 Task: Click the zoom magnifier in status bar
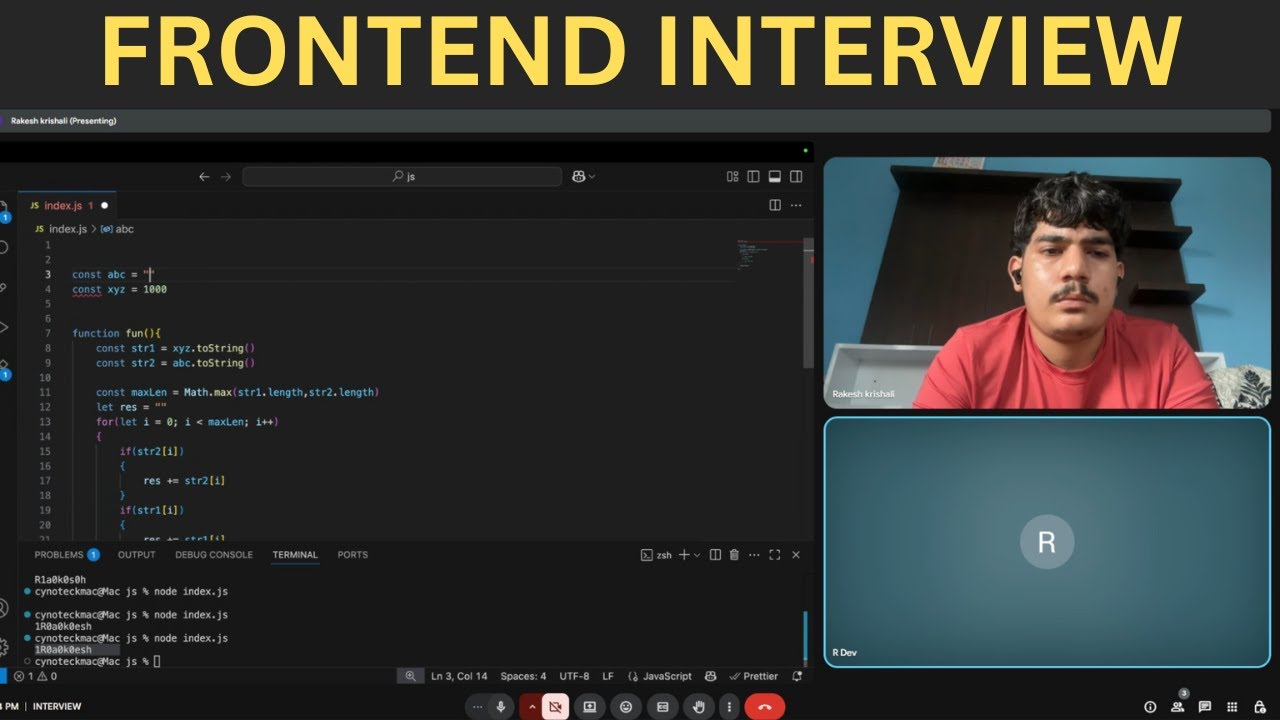click(410, 676)
